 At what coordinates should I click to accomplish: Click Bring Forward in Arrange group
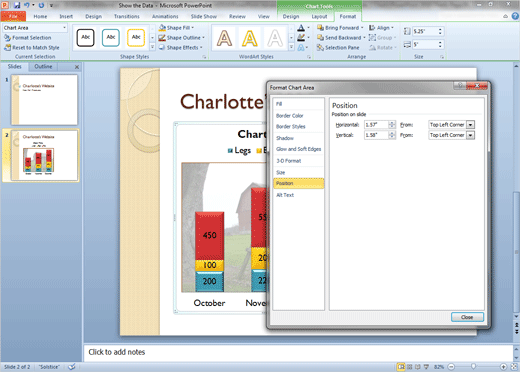pos(340,28)
